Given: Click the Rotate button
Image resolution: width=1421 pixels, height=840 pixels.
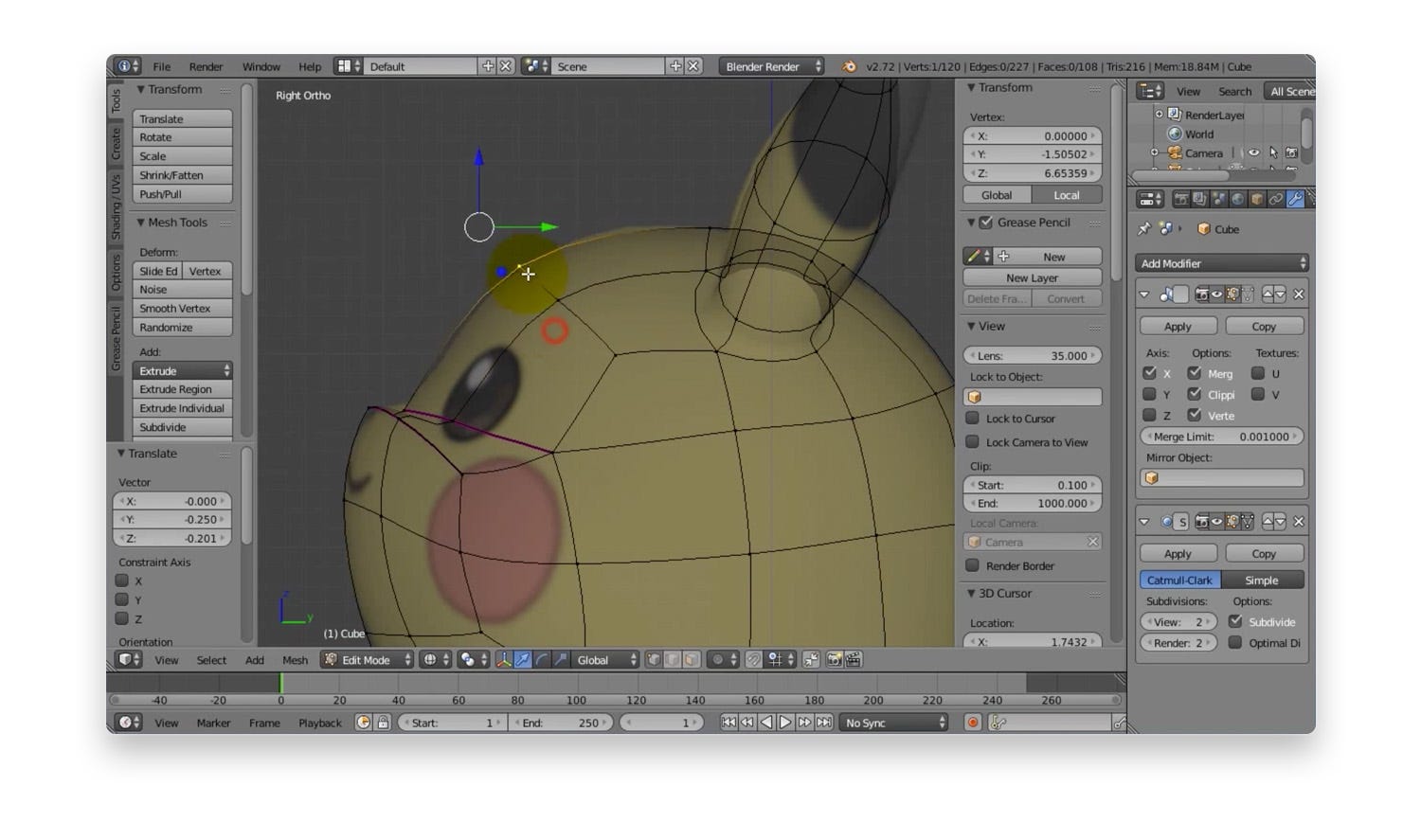Looking at the screenshot, I should point(183,137).
